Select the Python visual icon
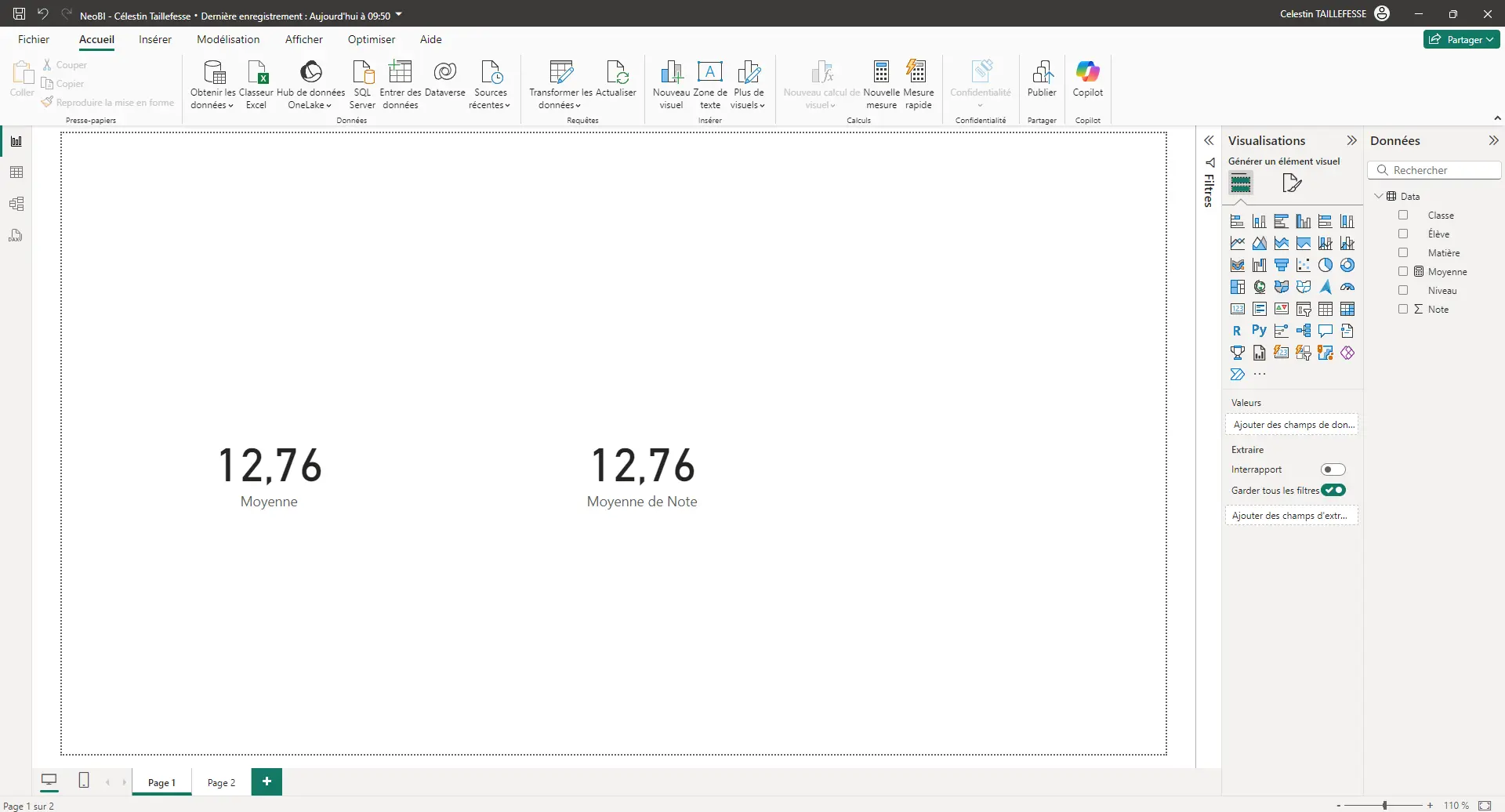This screenshot has height=812, width=1505. [1260, 332]
